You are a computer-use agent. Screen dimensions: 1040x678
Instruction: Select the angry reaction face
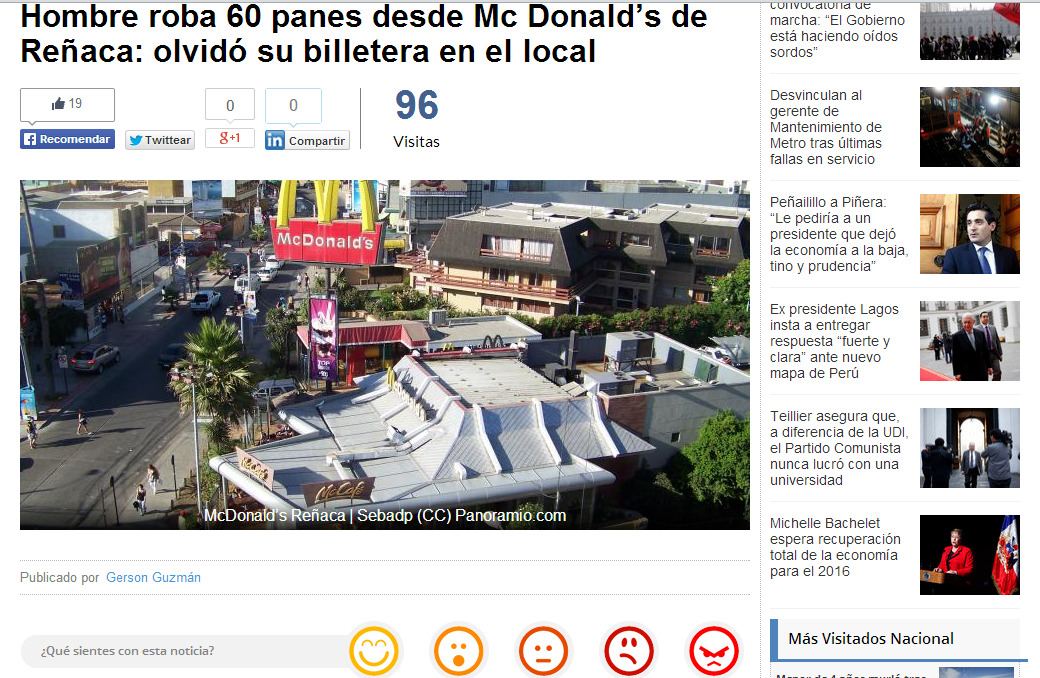714,651
